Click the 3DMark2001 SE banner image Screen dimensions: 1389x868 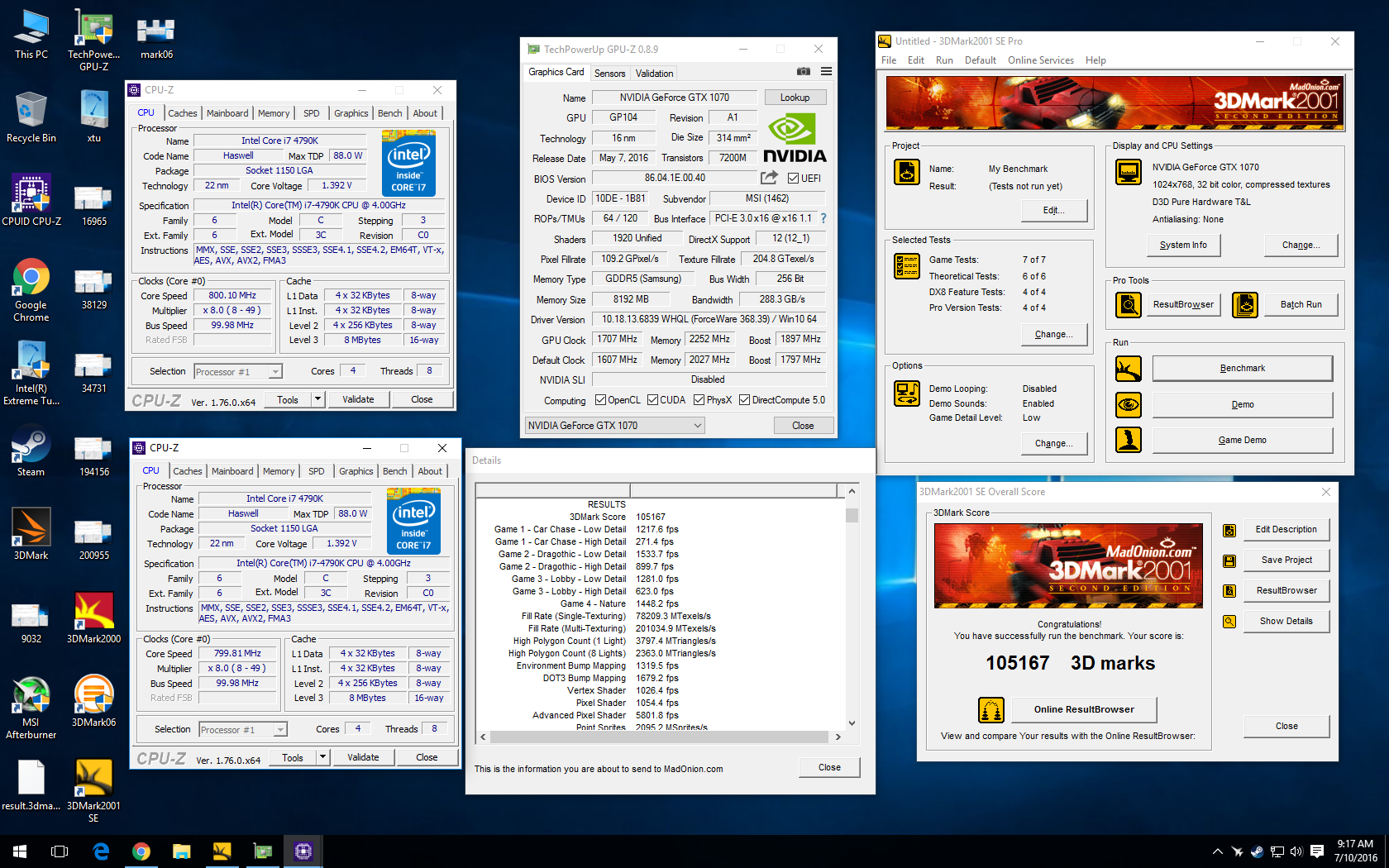pos(1115,103)
